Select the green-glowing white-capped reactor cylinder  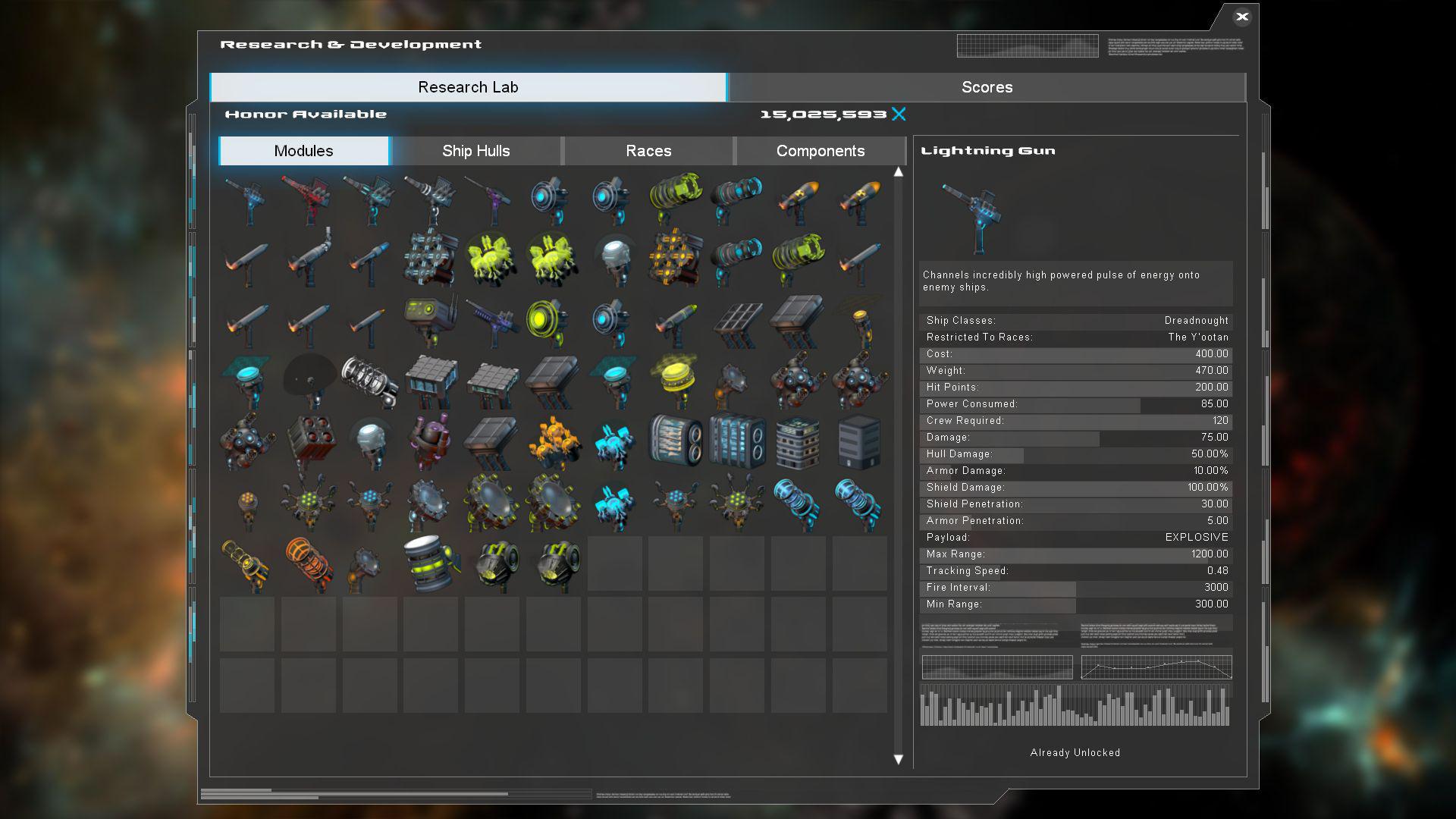click(431, 564)
